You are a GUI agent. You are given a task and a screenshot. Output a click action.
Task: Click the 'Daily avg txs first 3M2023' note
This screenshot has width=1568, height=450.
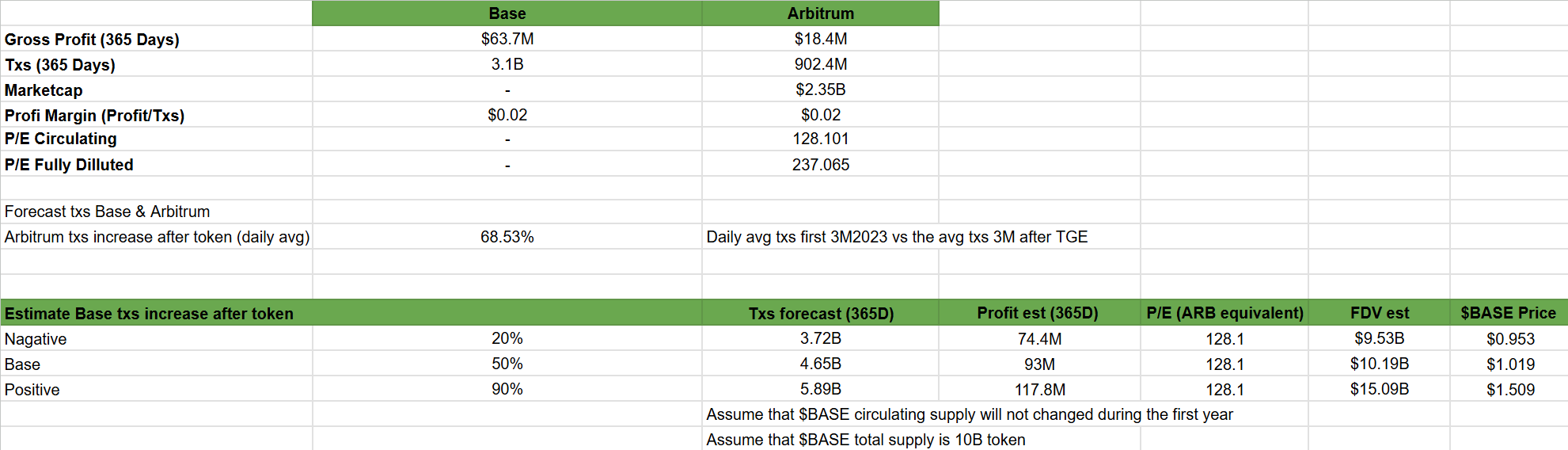[897, 237]
